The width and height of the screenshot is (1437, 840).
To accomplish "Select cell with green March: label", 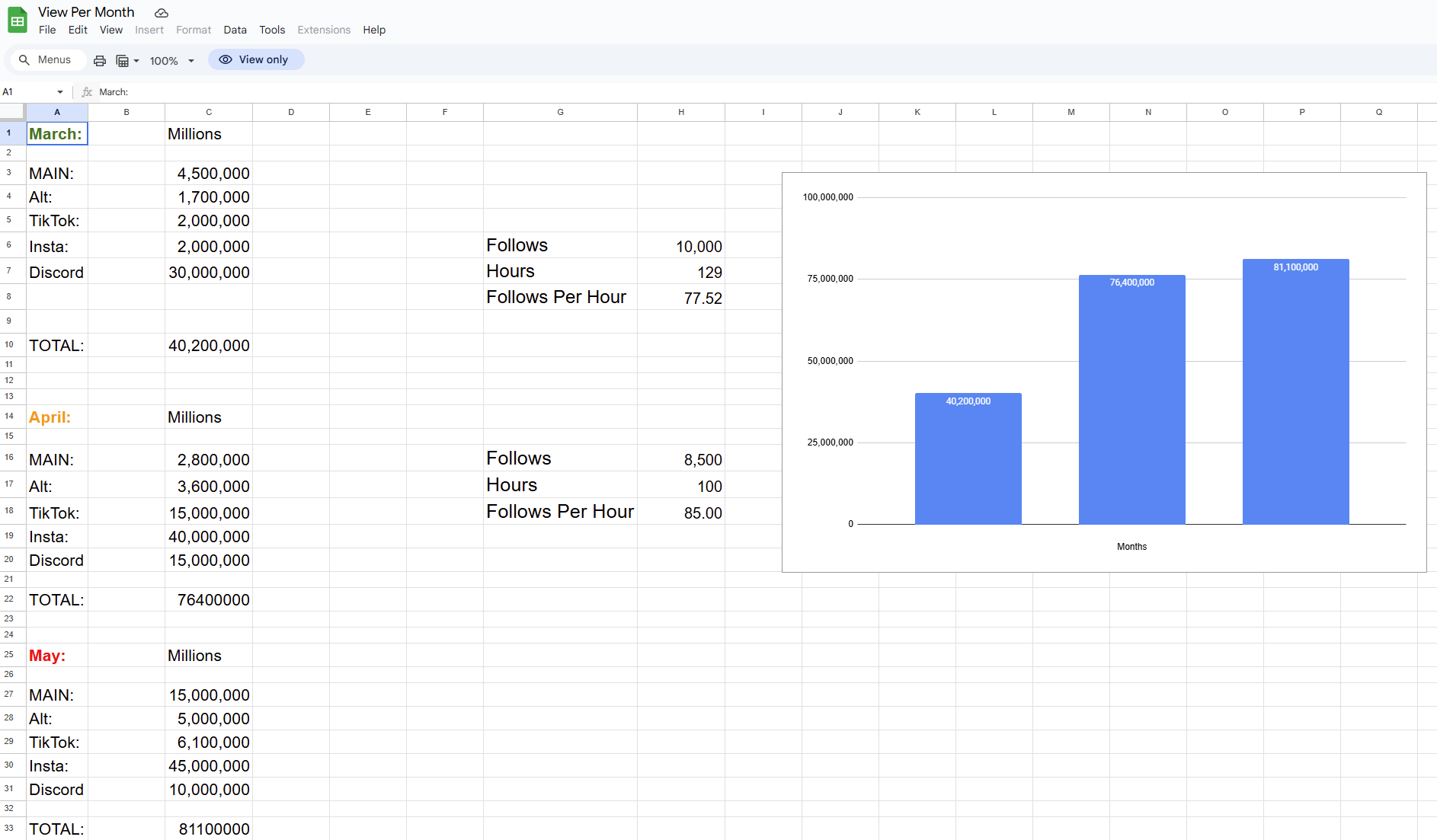I will pyautogui.click(x=57, y=134).
